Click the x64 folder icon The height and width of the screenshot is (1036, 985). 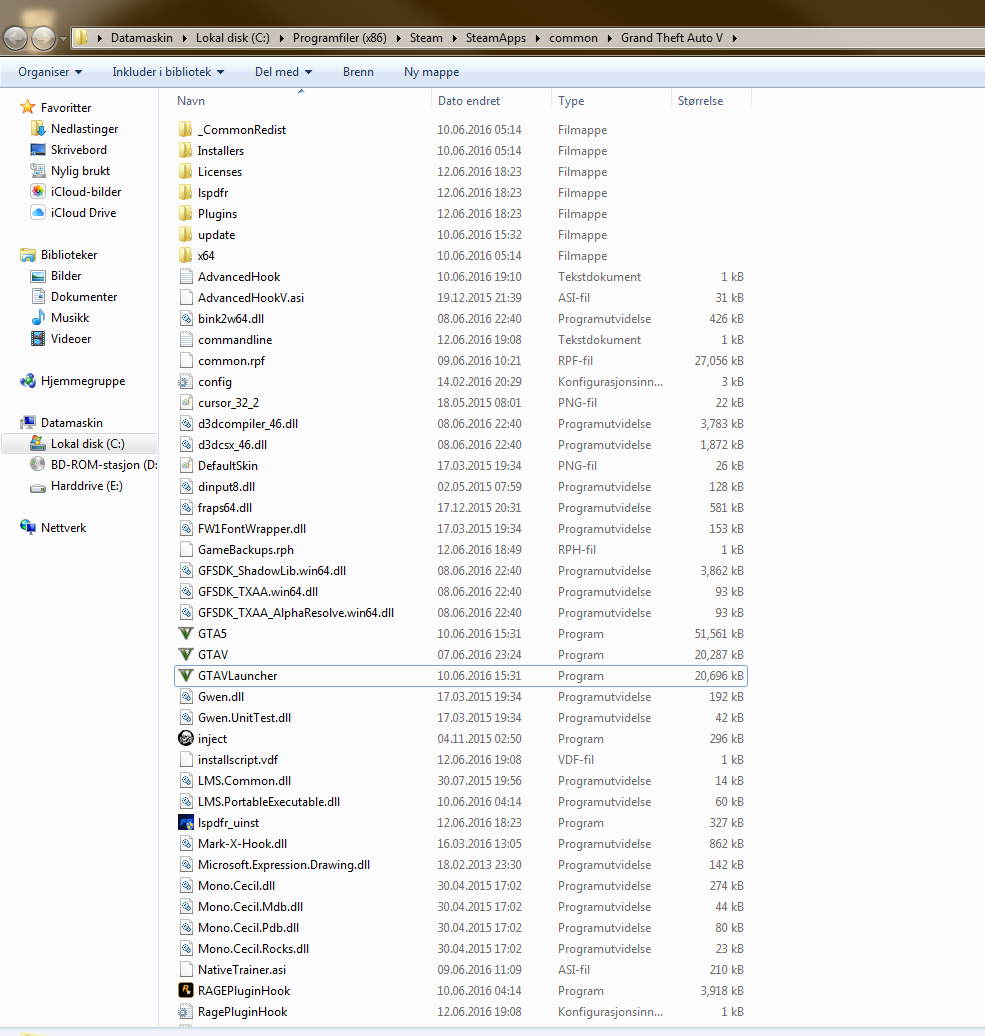[x=186, y=256]
